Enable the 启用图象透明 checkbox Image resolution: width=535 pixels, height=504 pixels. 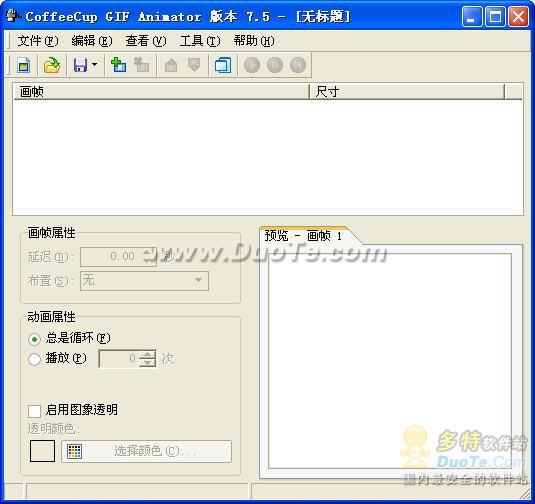pos(34,411)
